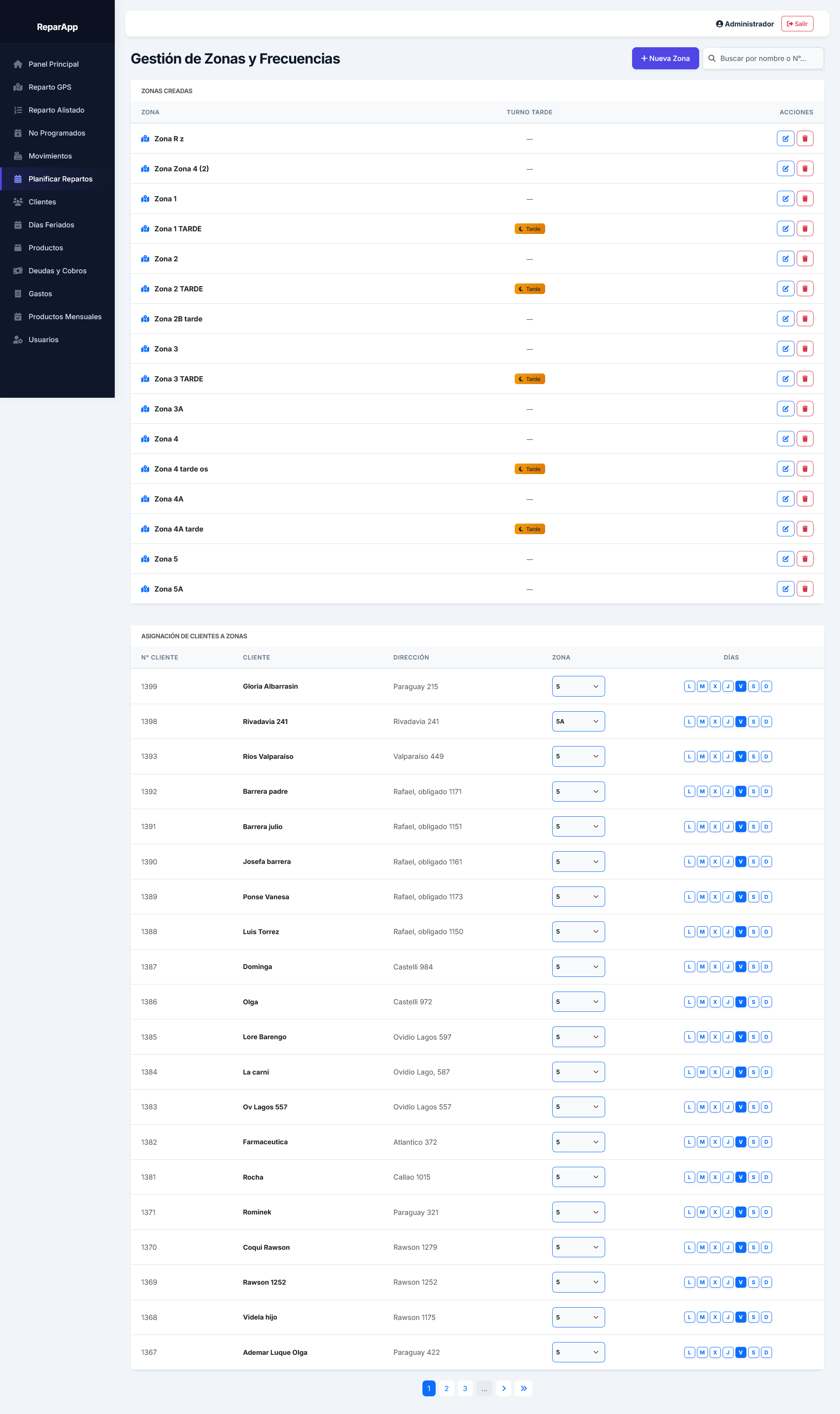Open Productos Mensuales in sidebar
The image size is (840, 1414).
[x=57, y=317]
